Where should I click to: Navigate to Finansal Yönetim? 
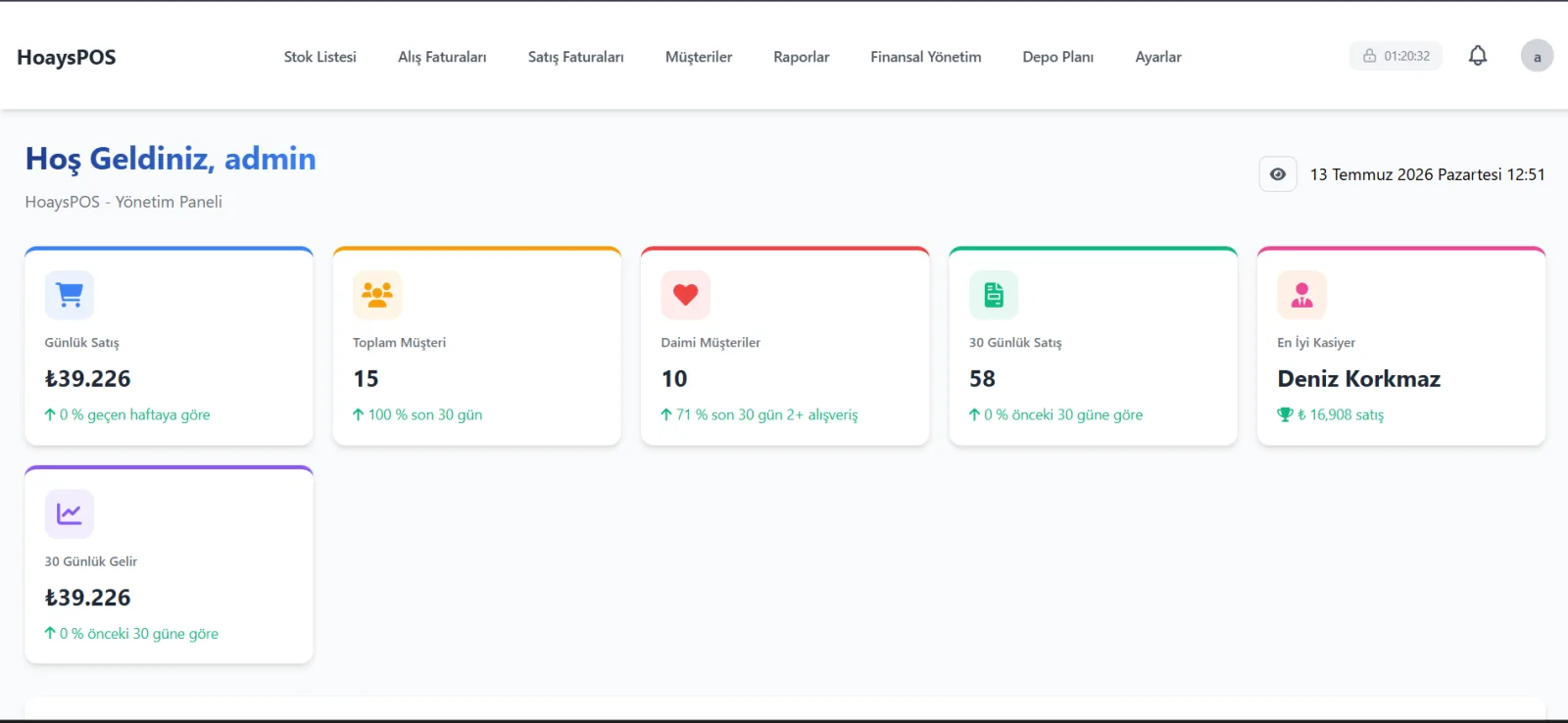tap(926, 57)
